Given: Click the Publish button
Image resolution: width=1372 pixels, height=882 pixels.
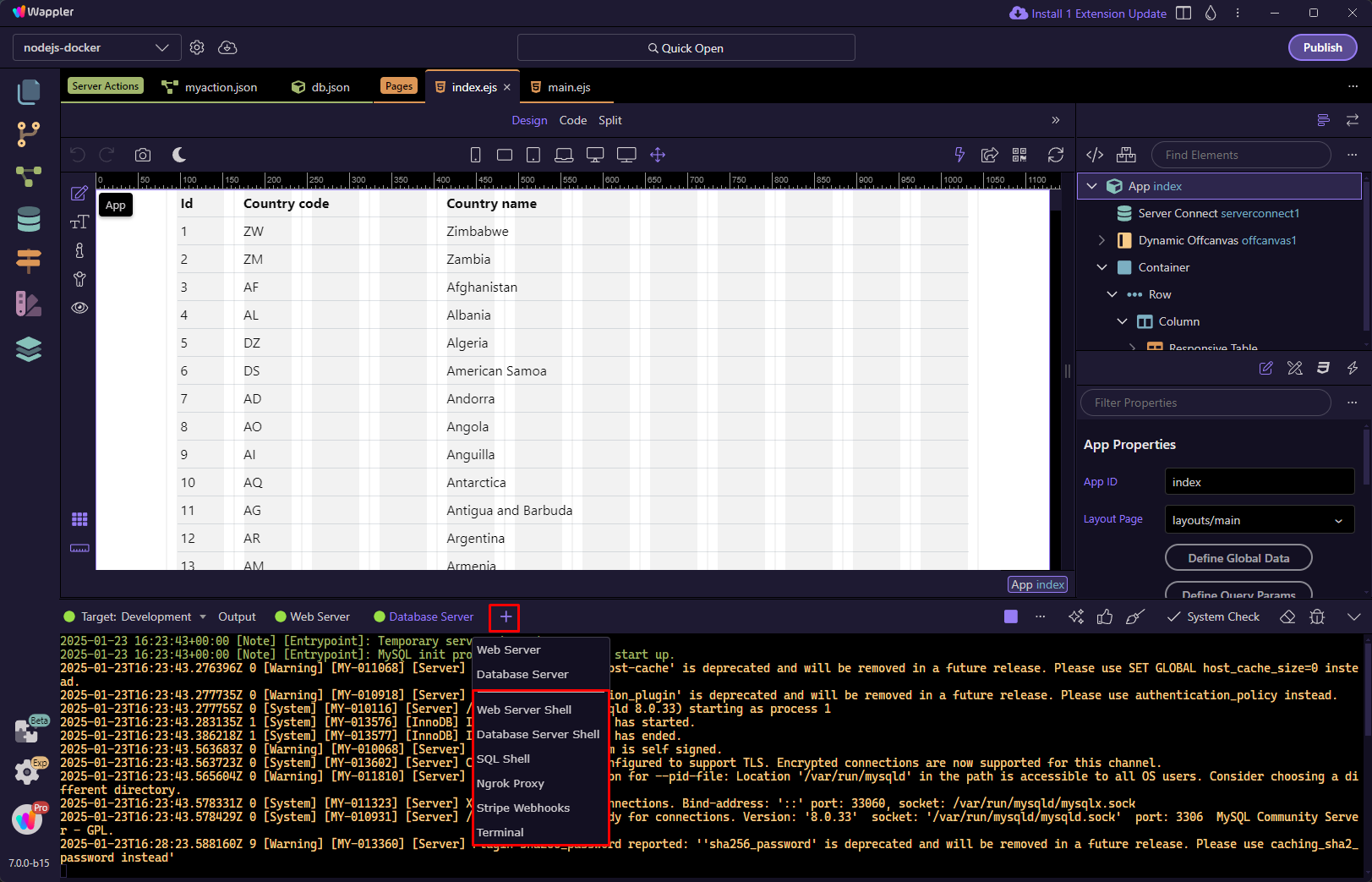Looking at the screenshot, I should pos(1322,47).
